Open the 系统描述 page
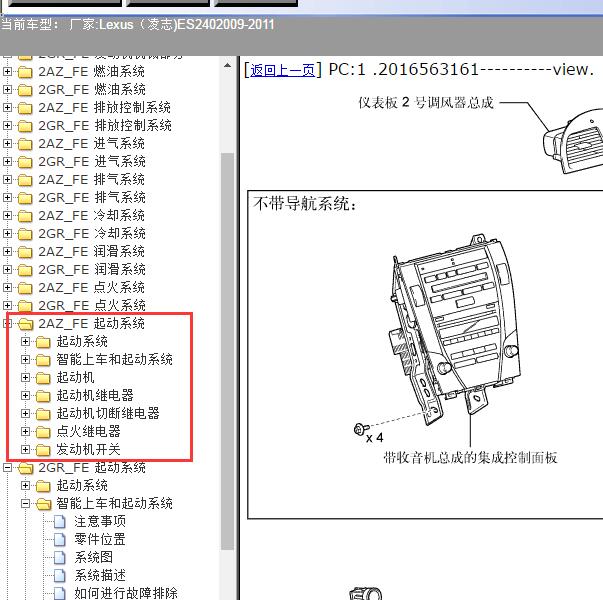Image resolution: width=603 pixels, height=600 pixels. pos(100,576)
